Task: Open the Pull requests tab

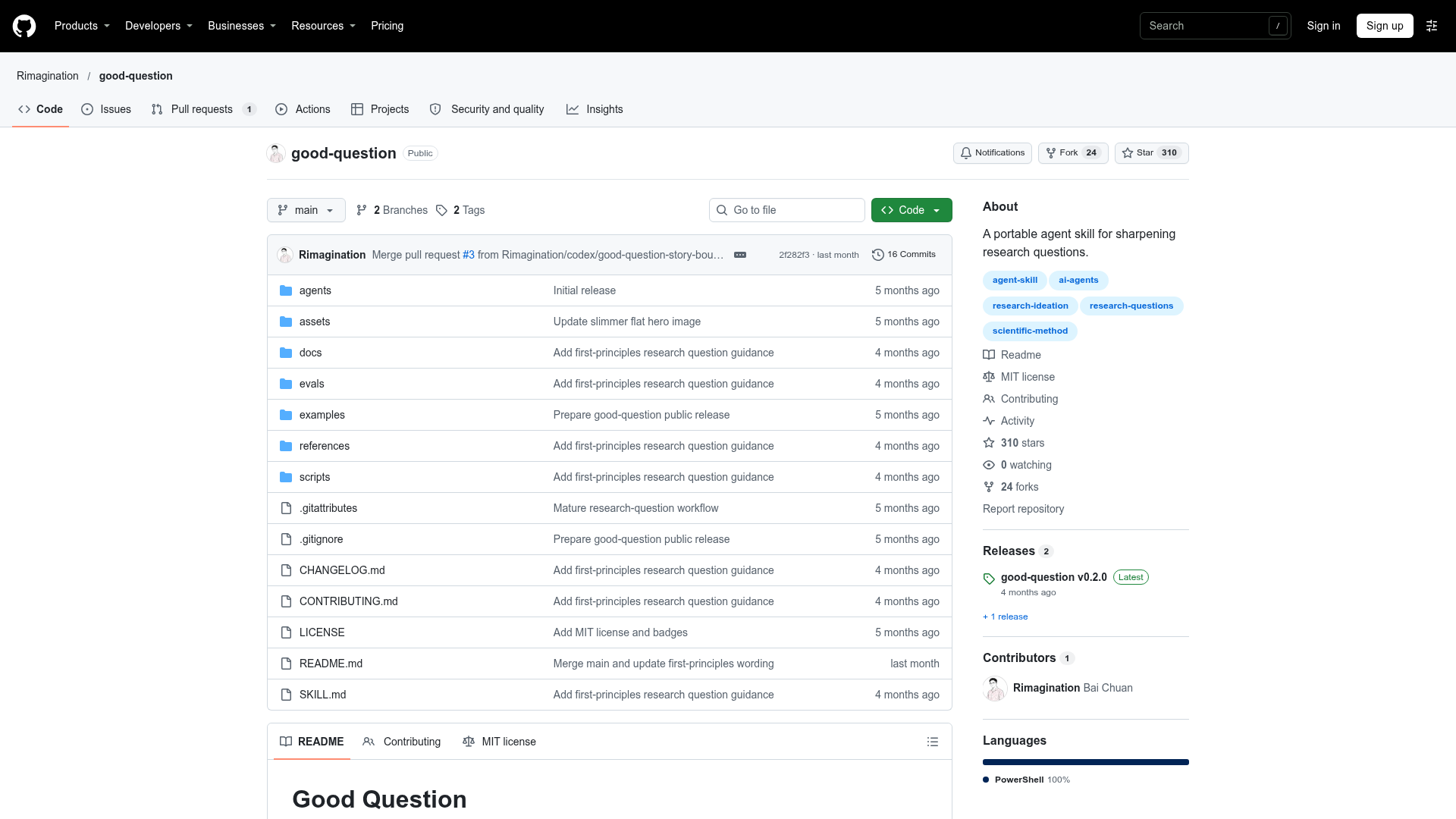Action: tap(203, 109)
